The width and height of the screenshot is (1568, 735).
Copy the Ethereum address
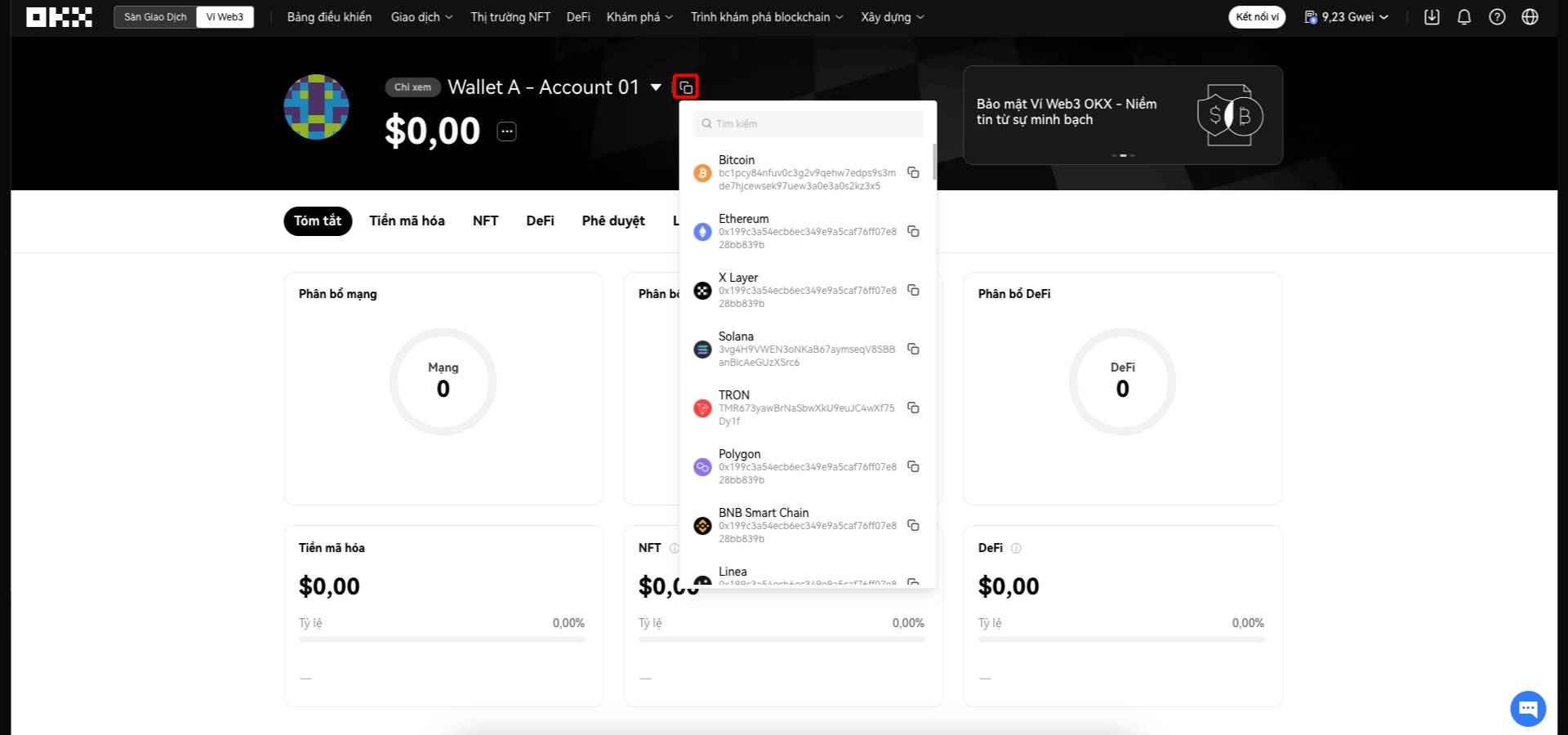coord(913,231)
